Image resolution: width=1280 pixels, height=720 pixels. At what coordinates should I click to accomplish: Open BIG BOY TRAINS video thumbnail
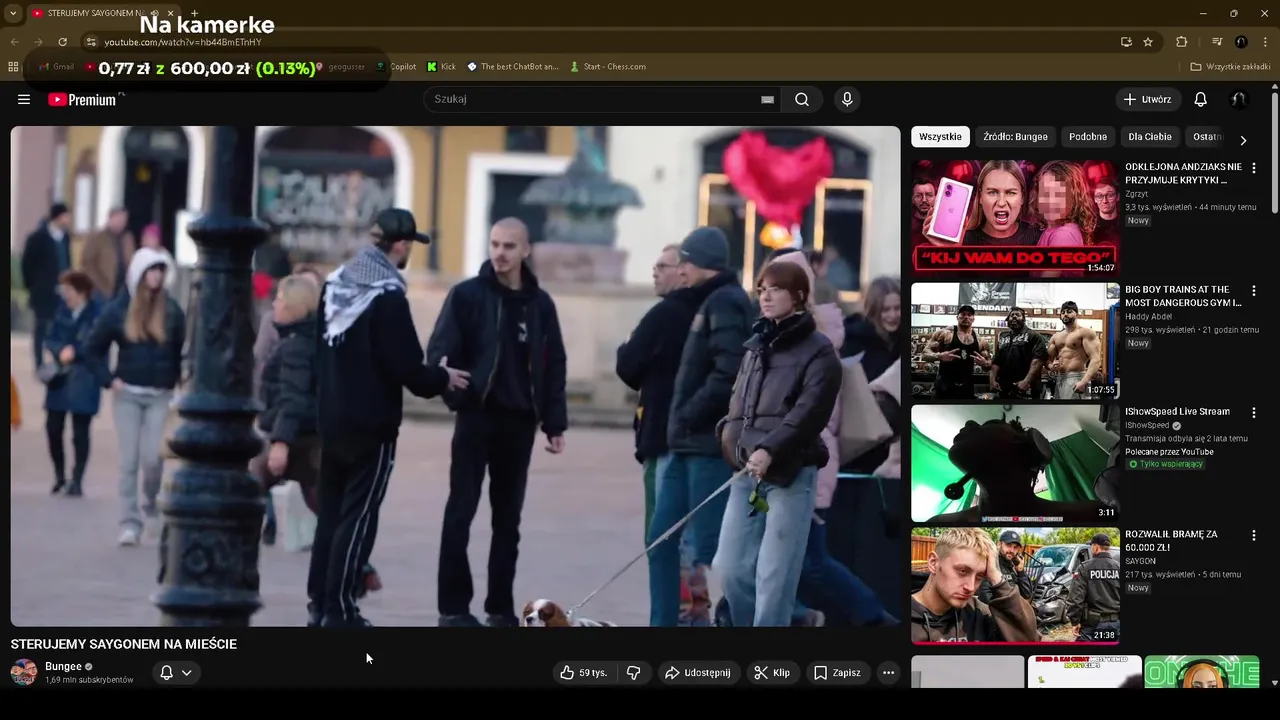tap(1014, 340)
